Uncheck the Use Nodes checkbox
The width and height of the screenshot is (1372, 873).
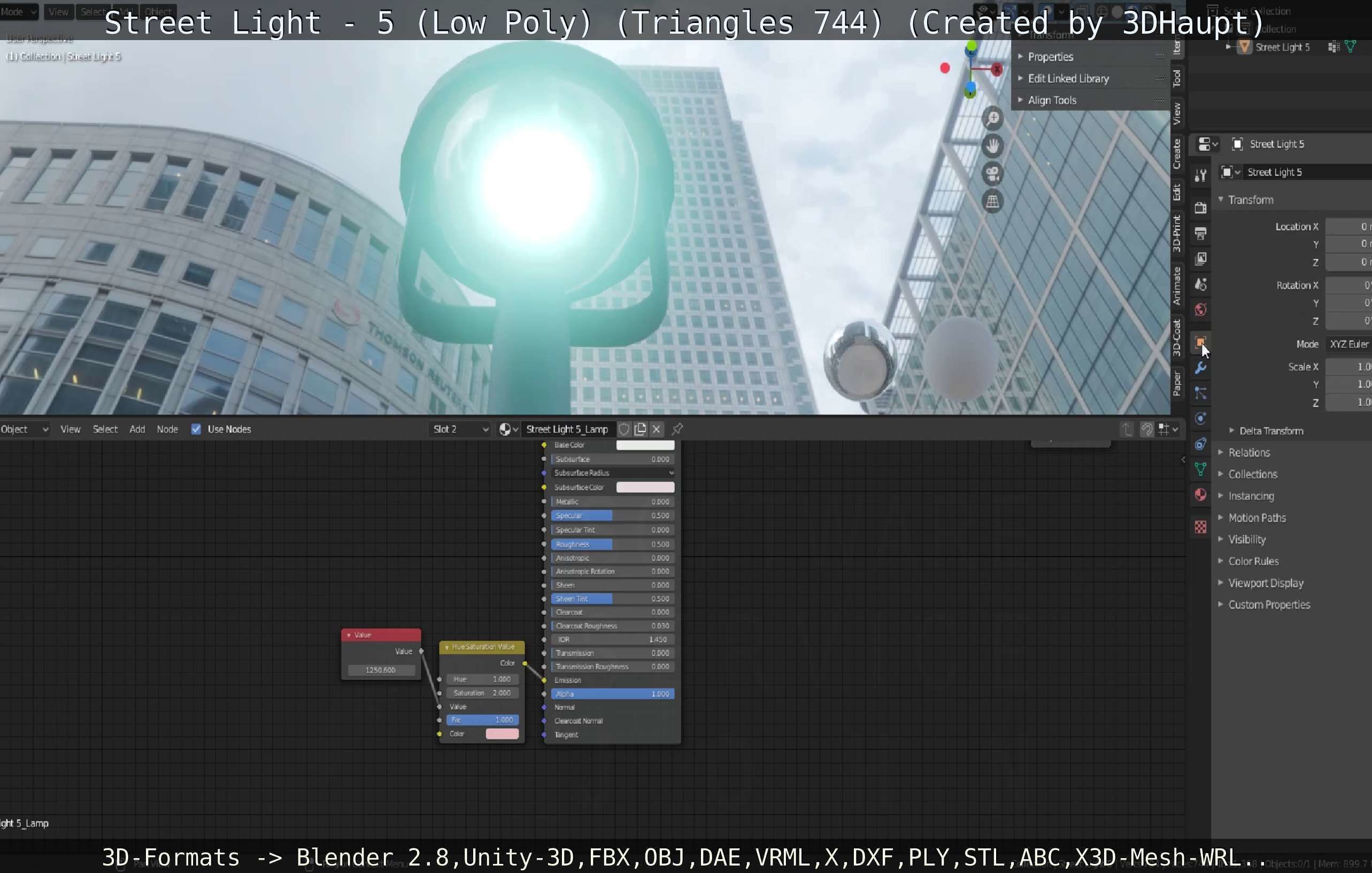click(x=196, y=429)
